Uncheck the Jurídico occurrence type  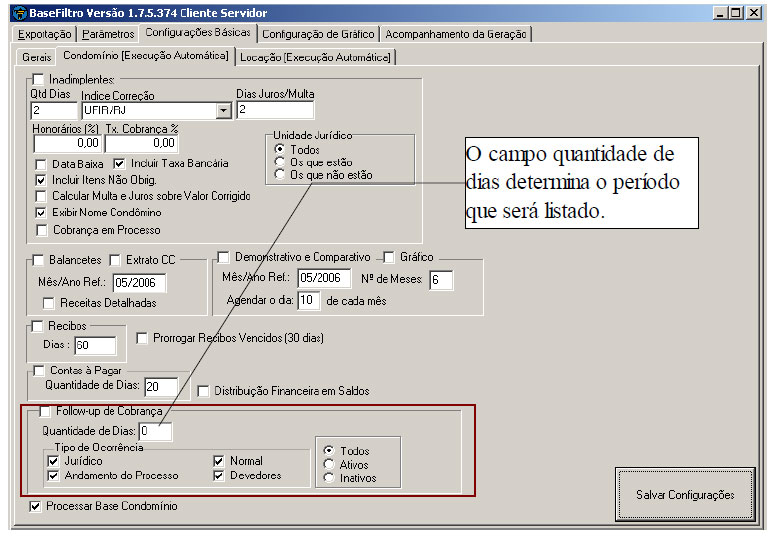pyautogui.click(x=52, y=461)
